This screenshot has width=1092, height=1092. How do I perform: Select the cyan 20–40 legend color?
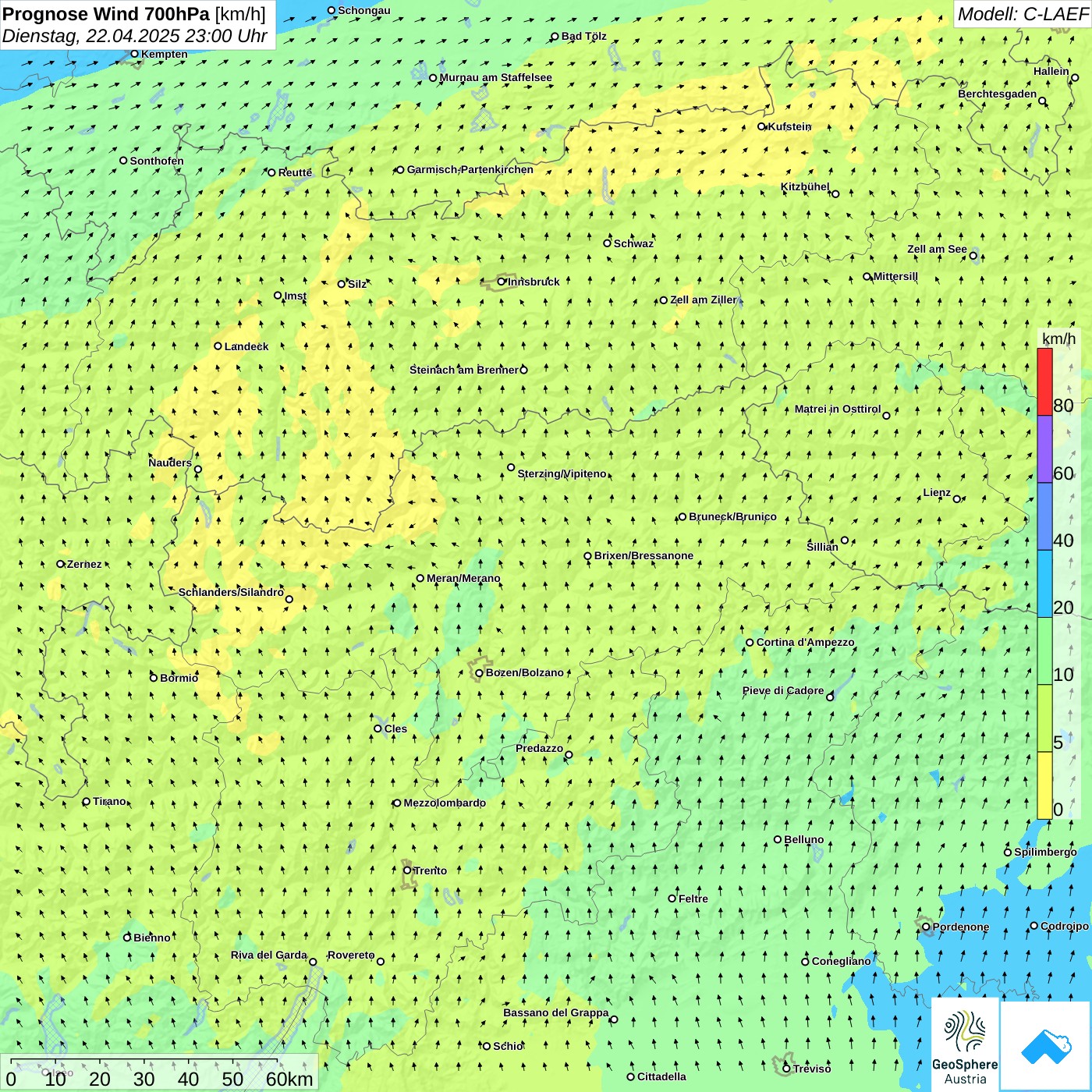[x=1044, y=584]
